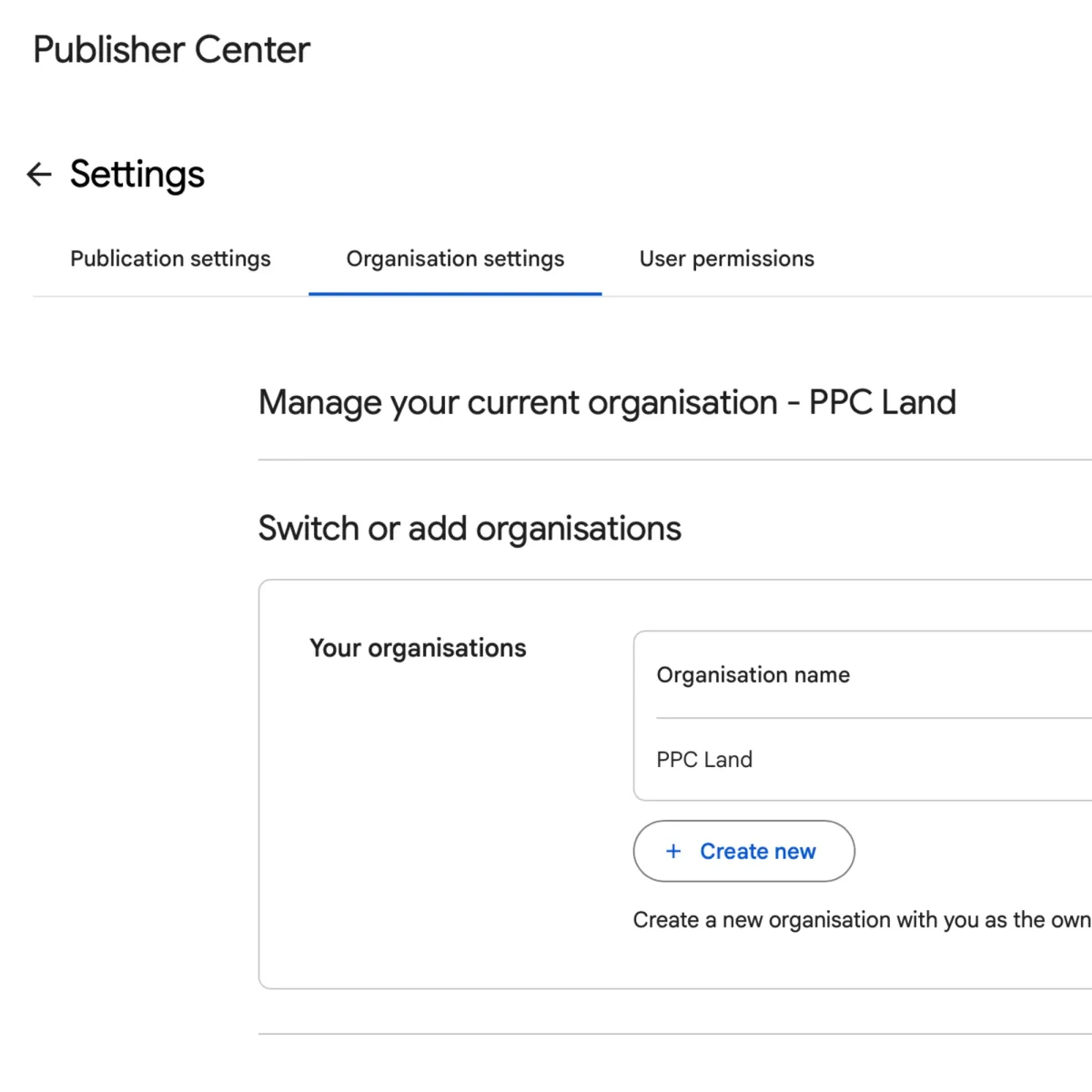Select PPC Land under Organisation name
1092x1092 pixels.
click(704, 759)
